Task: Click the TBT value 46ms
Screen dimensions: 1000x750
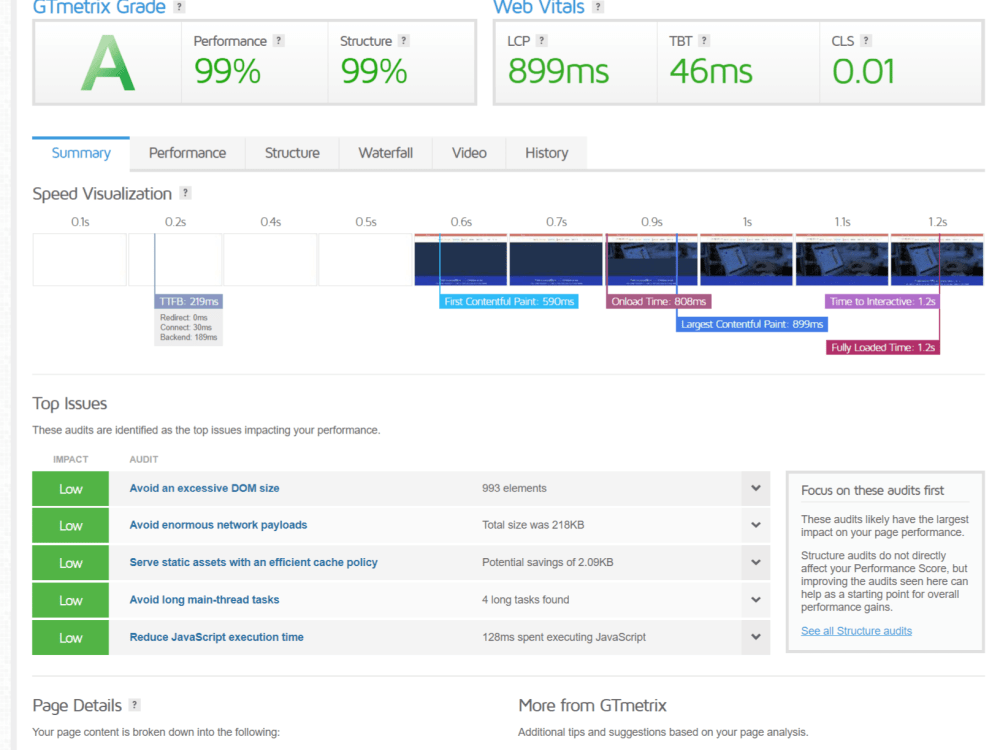Action: (x=711, y=71)
